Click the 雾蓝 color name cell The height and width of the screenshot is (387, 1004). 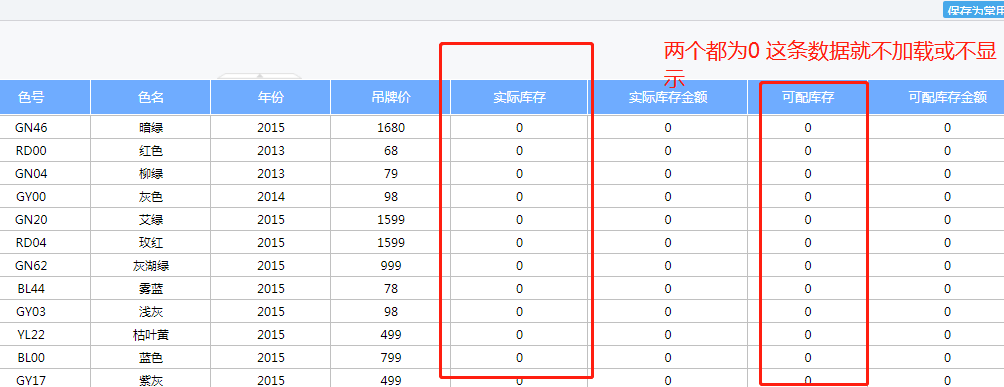click(x=151, y=289)
